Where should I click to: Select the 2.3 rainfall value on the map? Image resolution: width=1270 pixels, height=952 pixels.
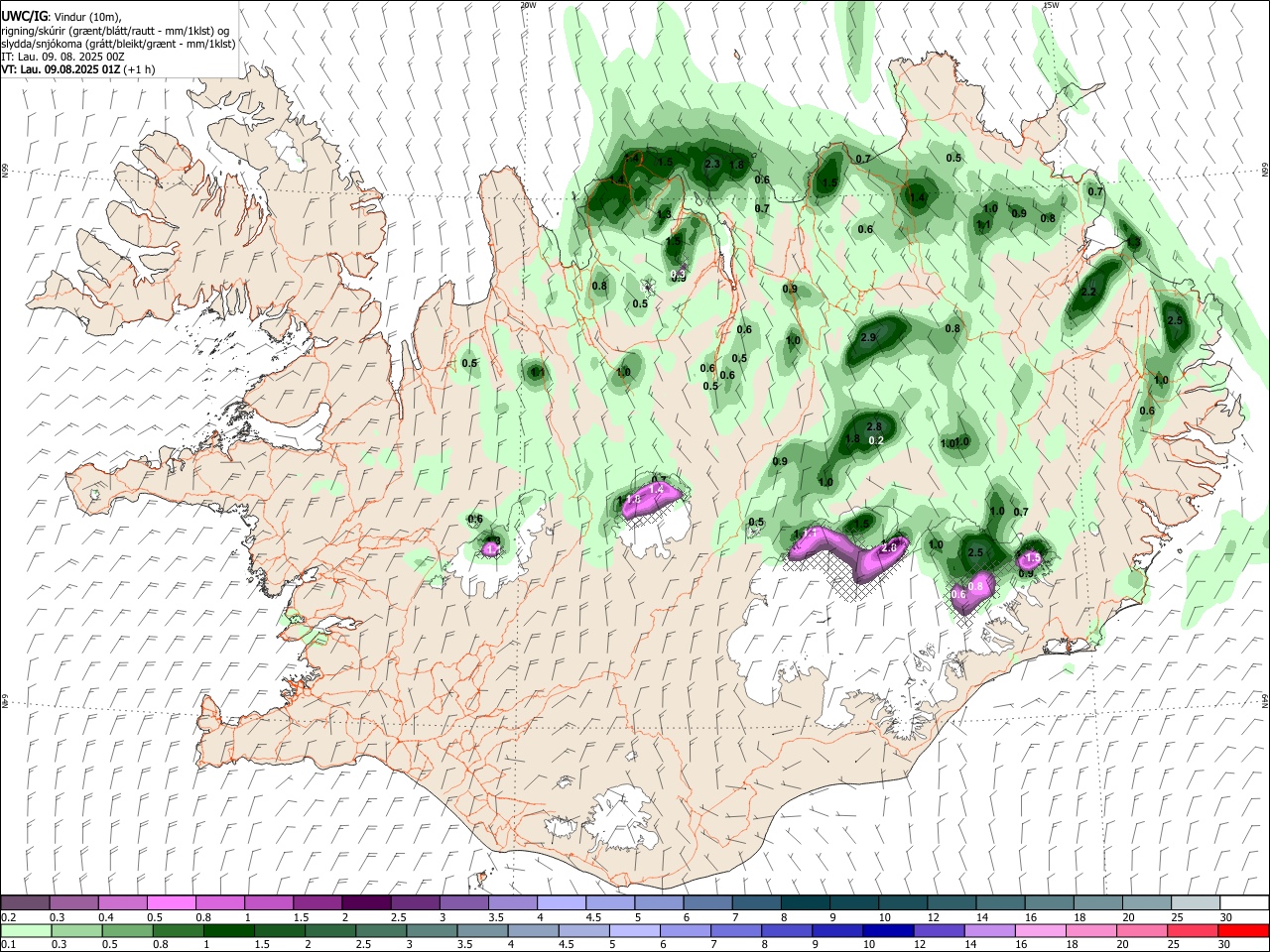(711, 164)
